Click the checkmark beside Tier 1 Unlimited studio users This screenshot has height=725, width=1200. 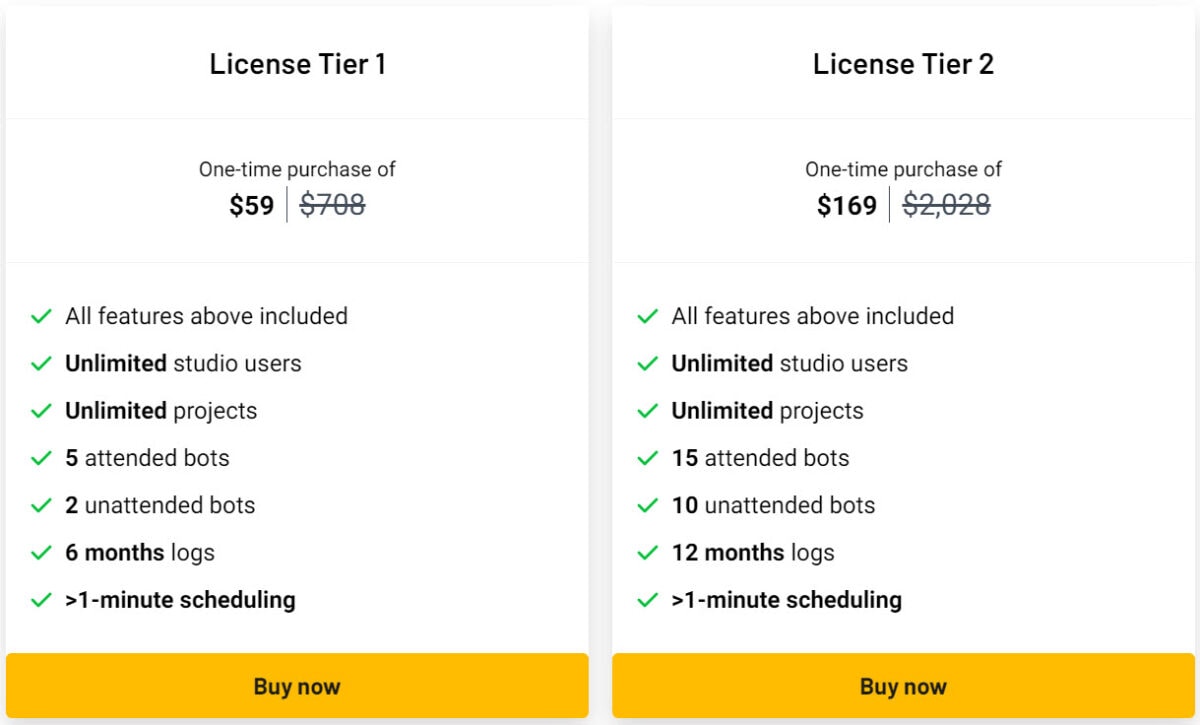[40, 364]
